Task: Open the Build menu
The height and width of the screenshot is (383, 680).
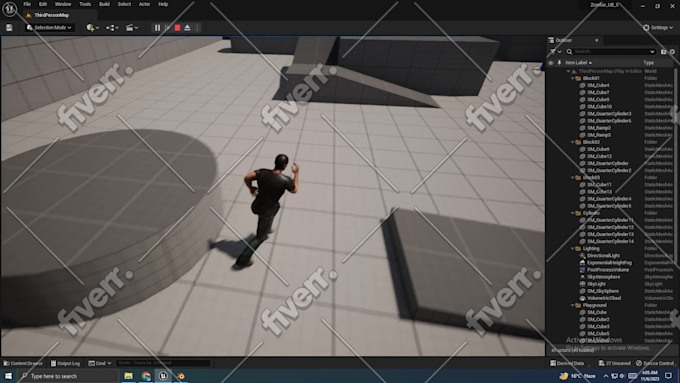Action: [104, 4]
